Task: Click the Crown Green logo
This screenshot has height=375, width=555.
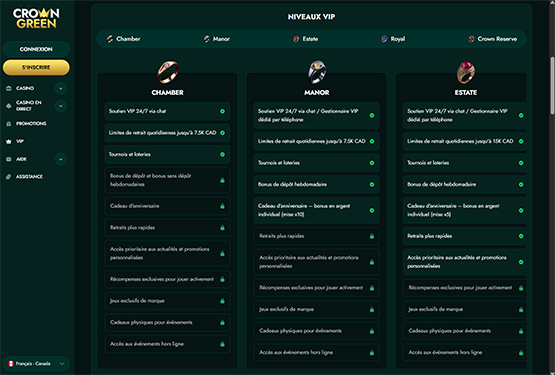Action: pos(36,18)
